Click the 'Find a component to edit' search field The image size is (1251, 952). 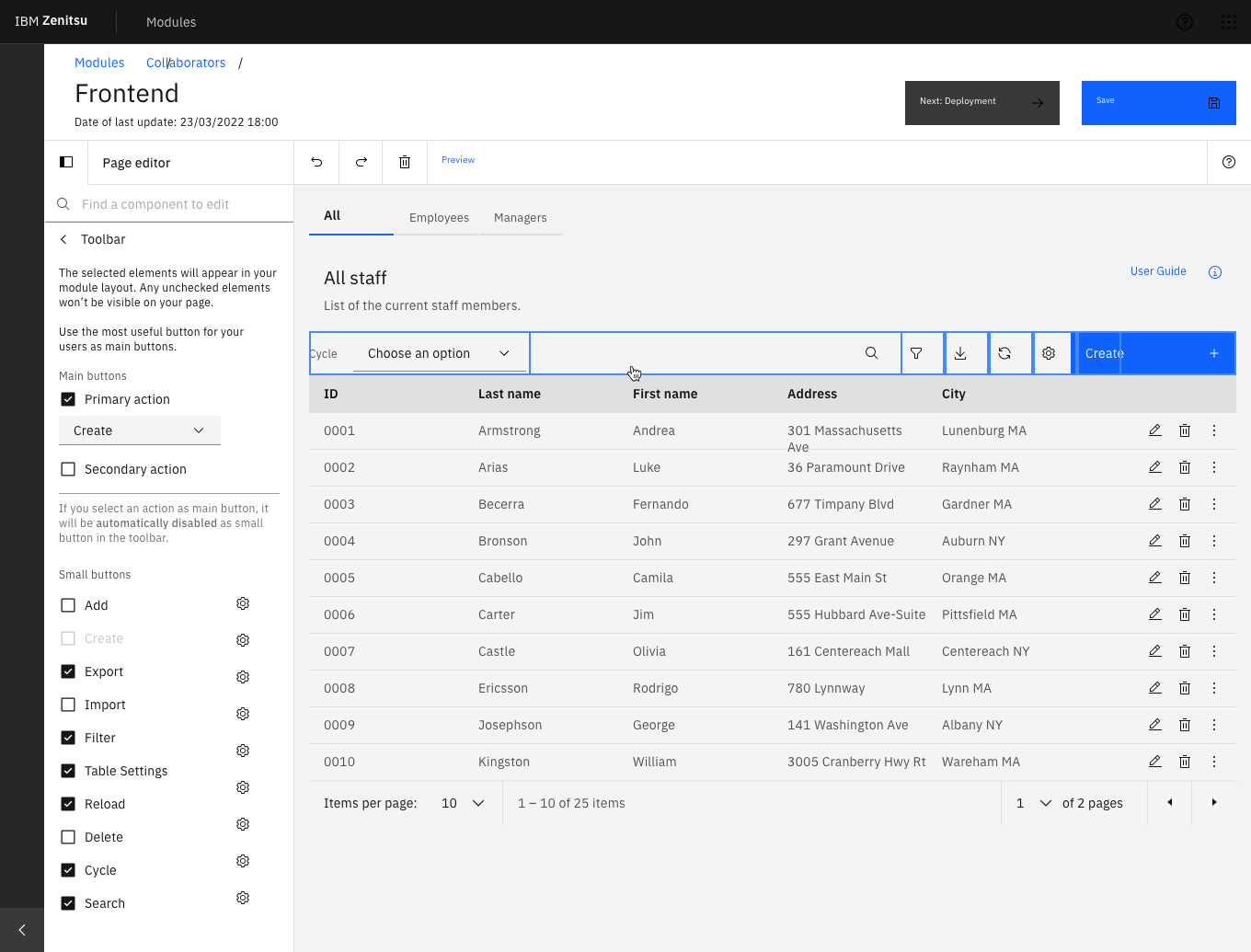pyautogui.click(x=175, y=204)
